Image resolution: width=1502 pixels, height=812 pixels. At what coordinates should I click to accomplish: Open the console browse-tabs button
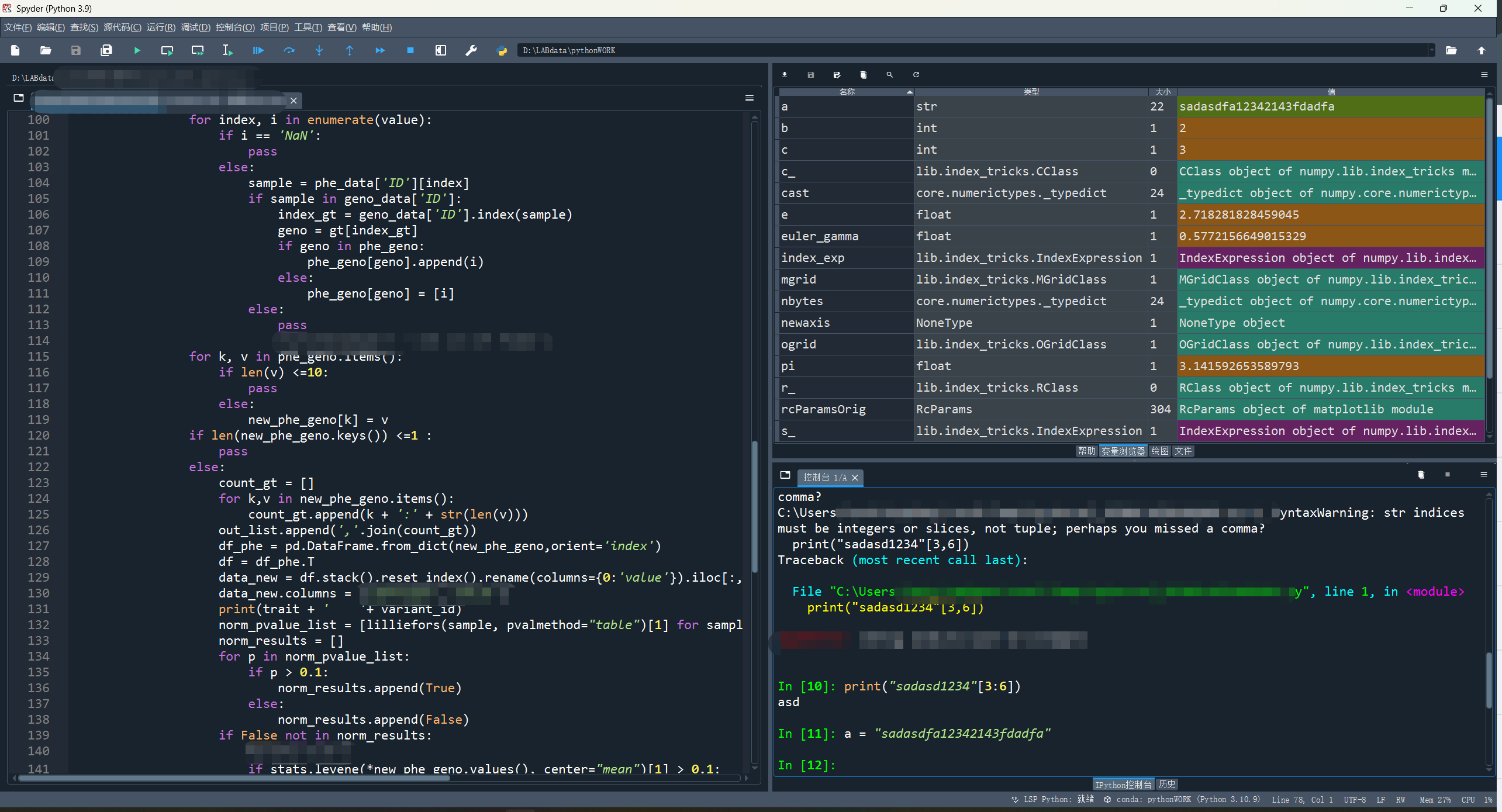point(785,475)
